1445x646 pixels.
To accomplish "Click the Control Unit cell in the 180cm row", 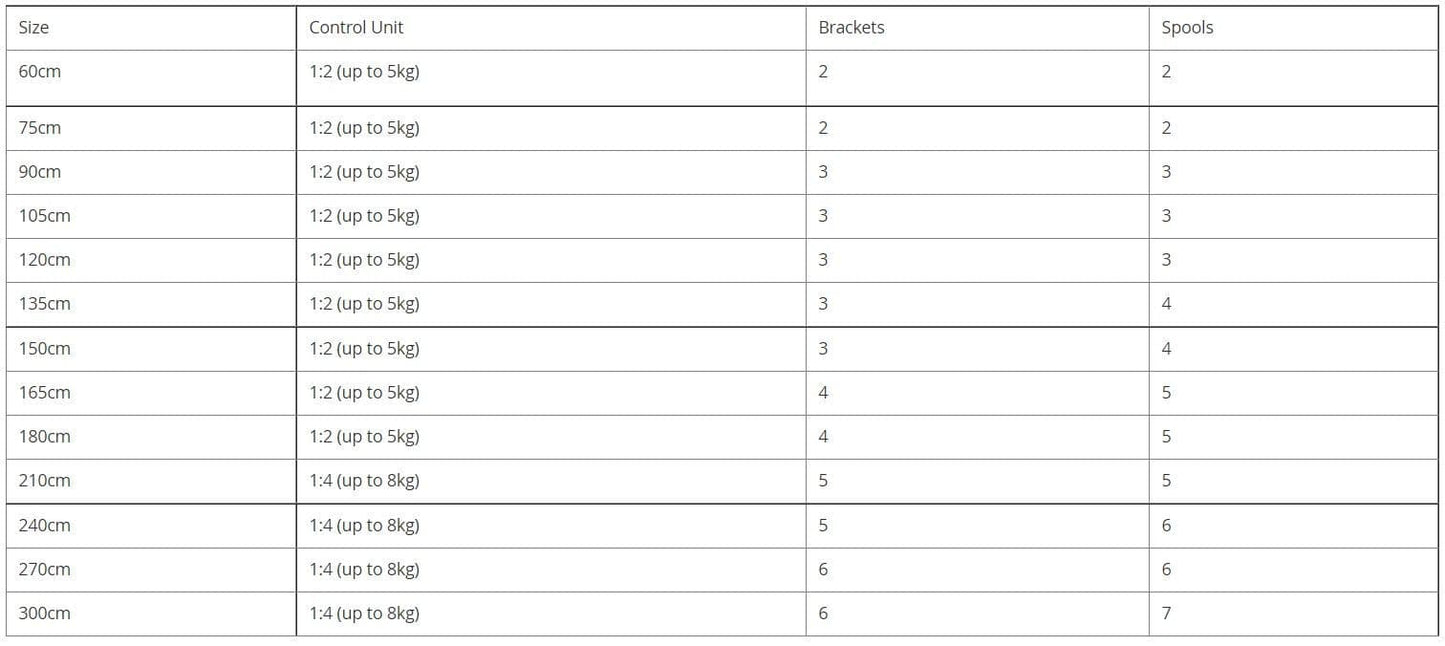I will [x=364, y=437].
